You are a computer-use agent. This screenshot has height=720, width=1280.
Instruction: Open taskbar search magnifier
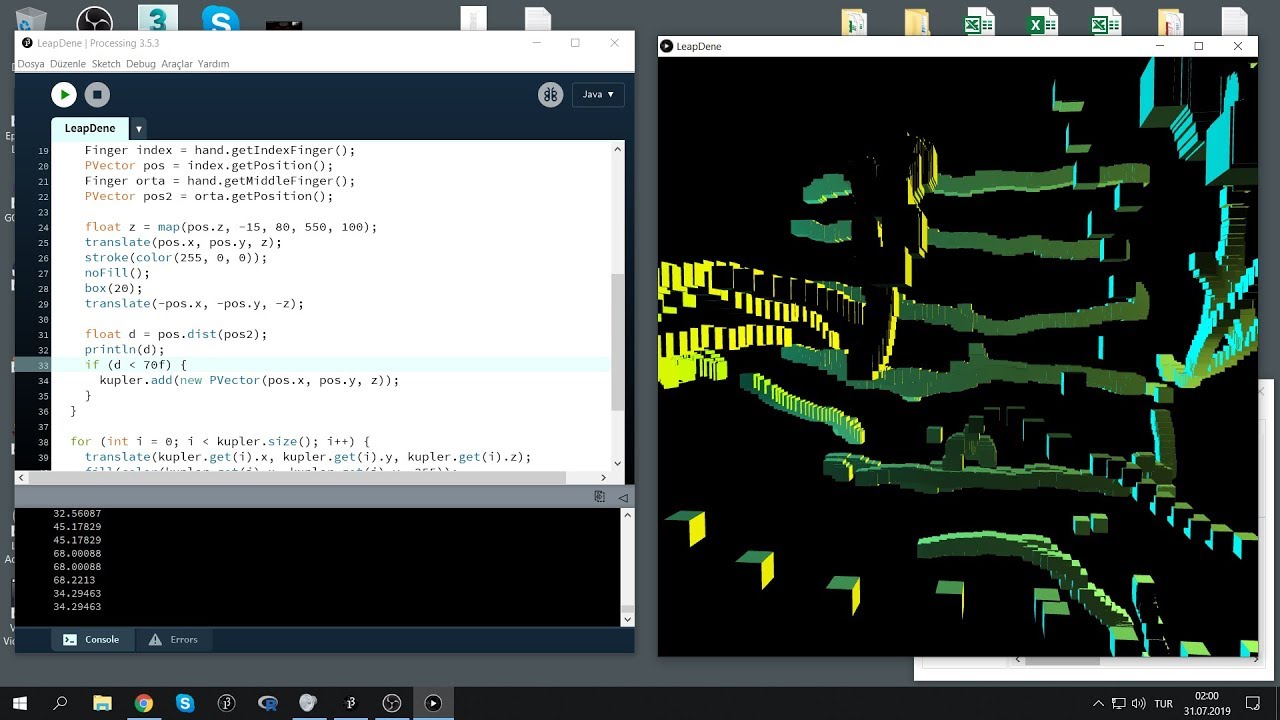60,703
